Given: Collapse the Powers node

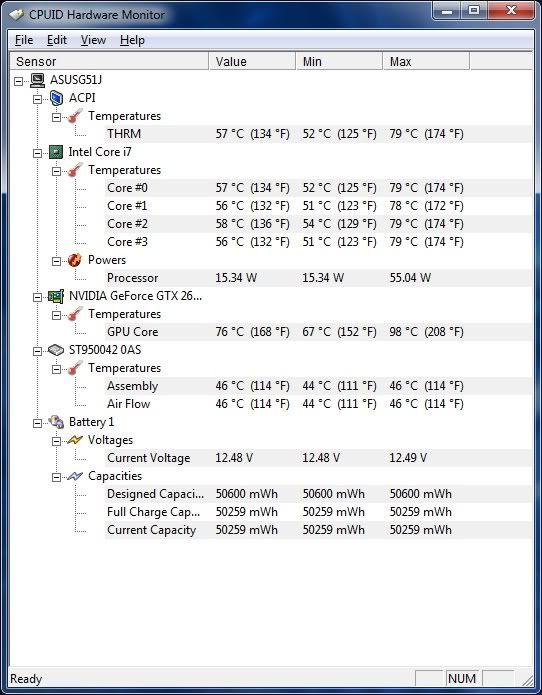Looking at the screenshot, I should pyautogui.click(x=56, y=261).
